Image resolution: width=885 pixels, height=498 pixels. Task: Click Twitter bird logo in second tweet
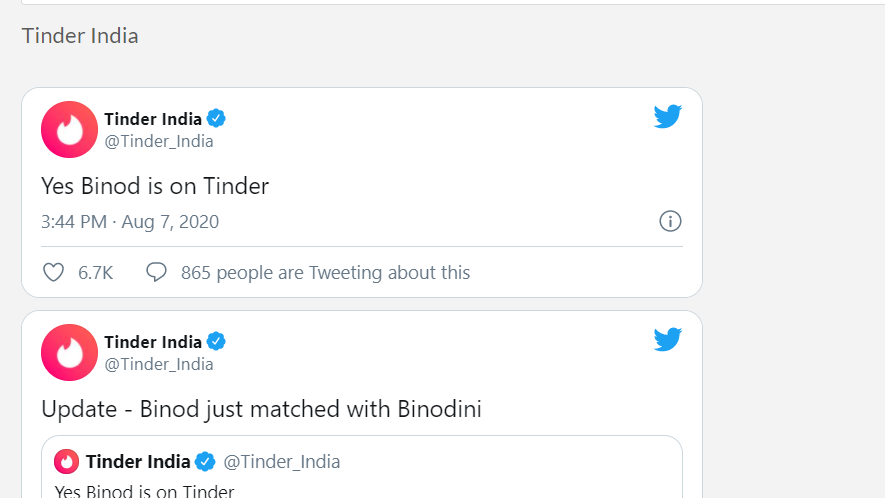pos(668,340)
